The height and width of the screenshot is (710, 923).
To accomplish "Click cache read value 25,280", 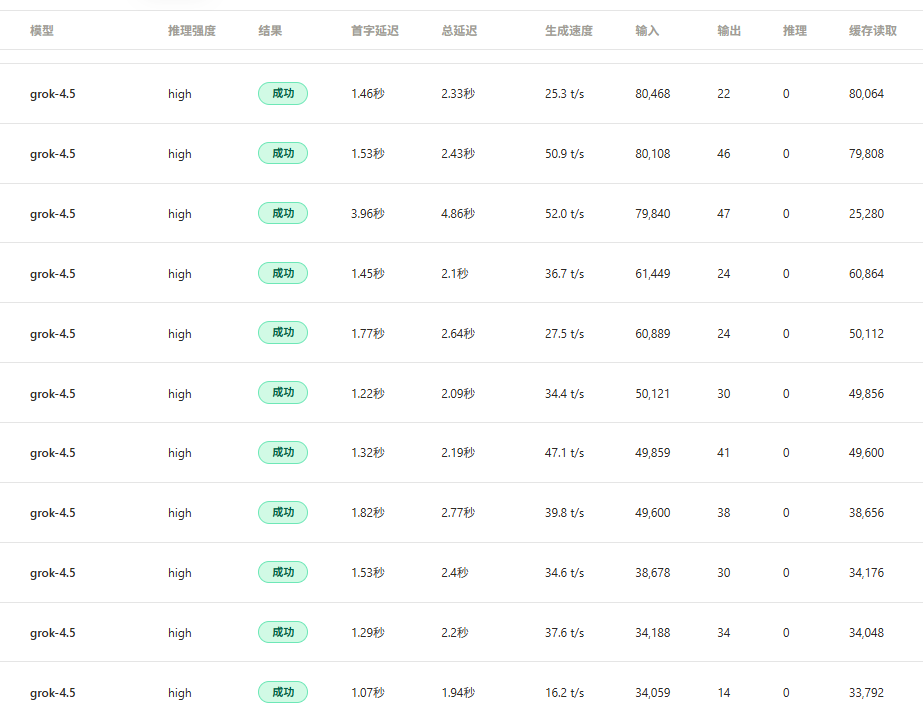I will click(866, 214).
